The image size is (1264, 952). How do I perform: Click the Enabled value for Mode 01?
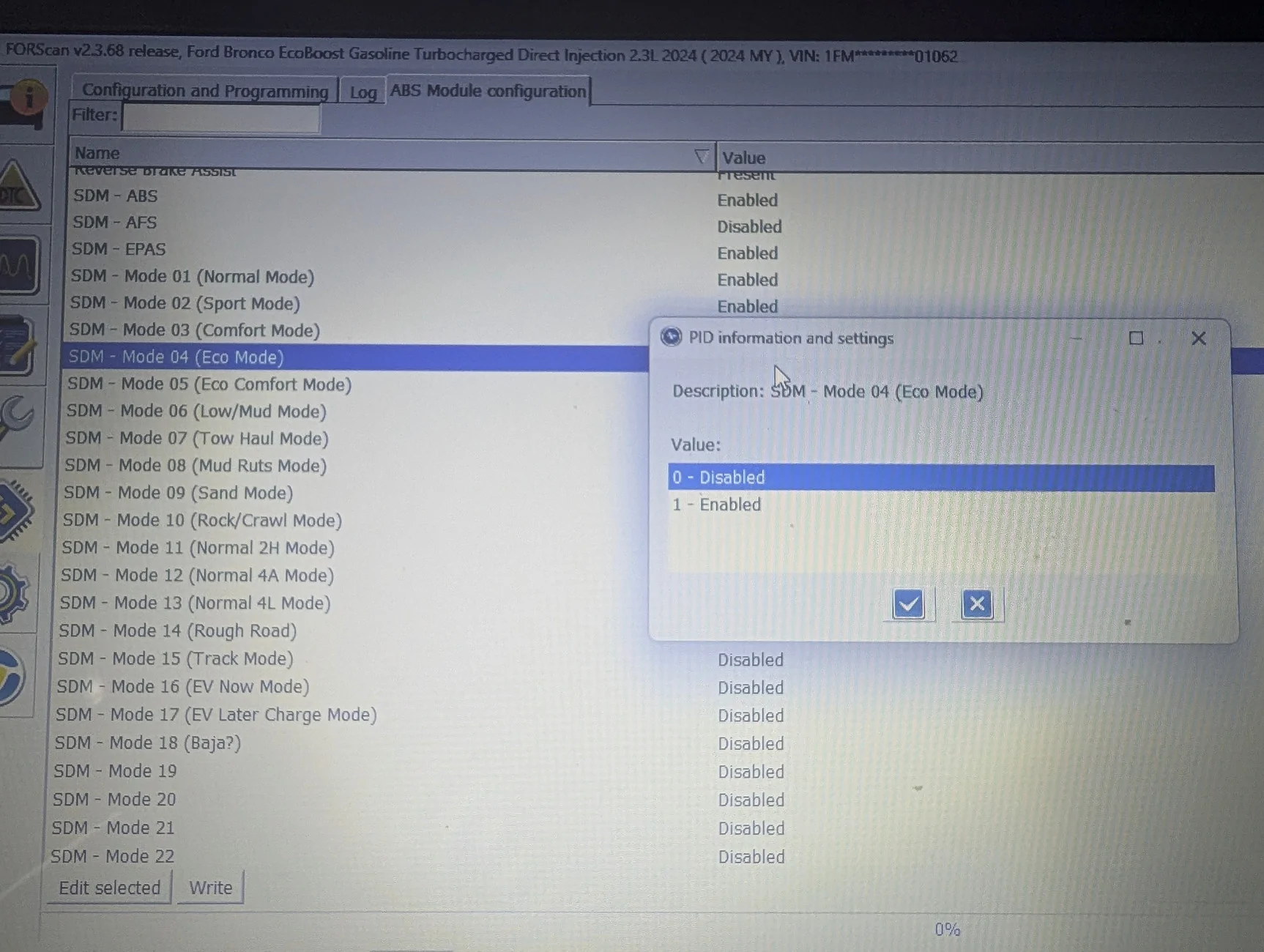pos(748,280)
